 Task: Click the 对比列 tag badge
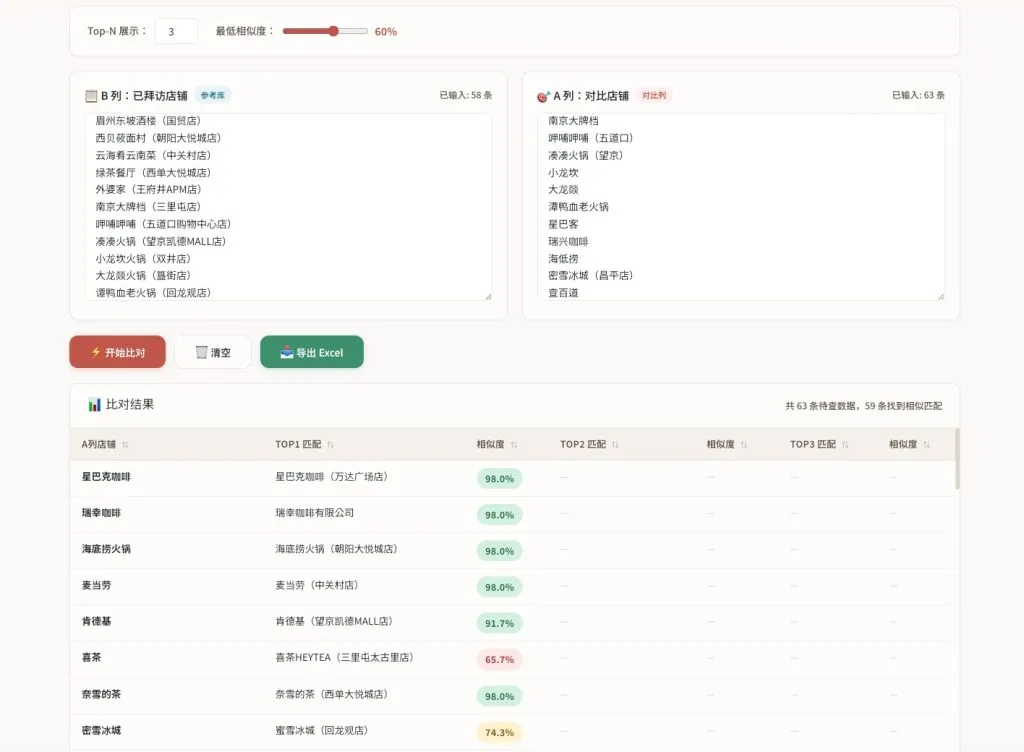coord(654,95)
